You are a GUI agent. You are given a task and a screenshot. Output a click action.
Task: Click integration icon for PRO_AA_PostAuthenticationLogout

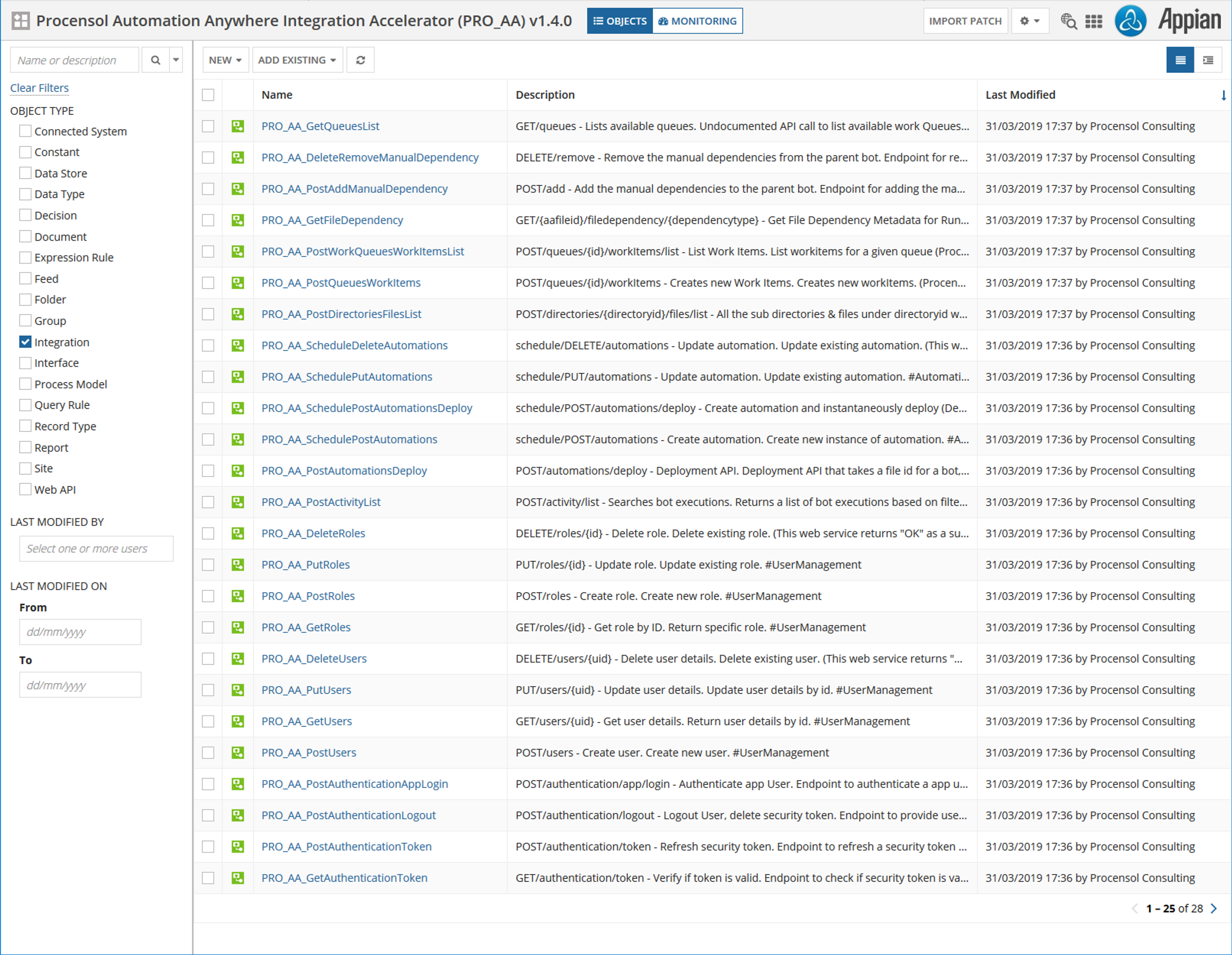[x=238, y=815]
